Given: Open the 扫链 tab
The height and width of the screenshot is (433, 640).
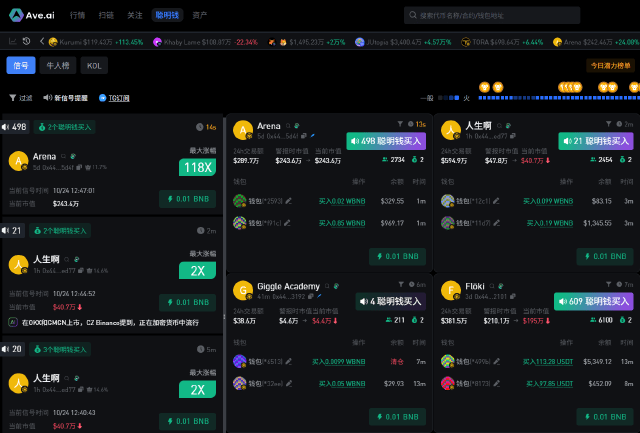Looking at the screenshot, I should coord(106,15).
